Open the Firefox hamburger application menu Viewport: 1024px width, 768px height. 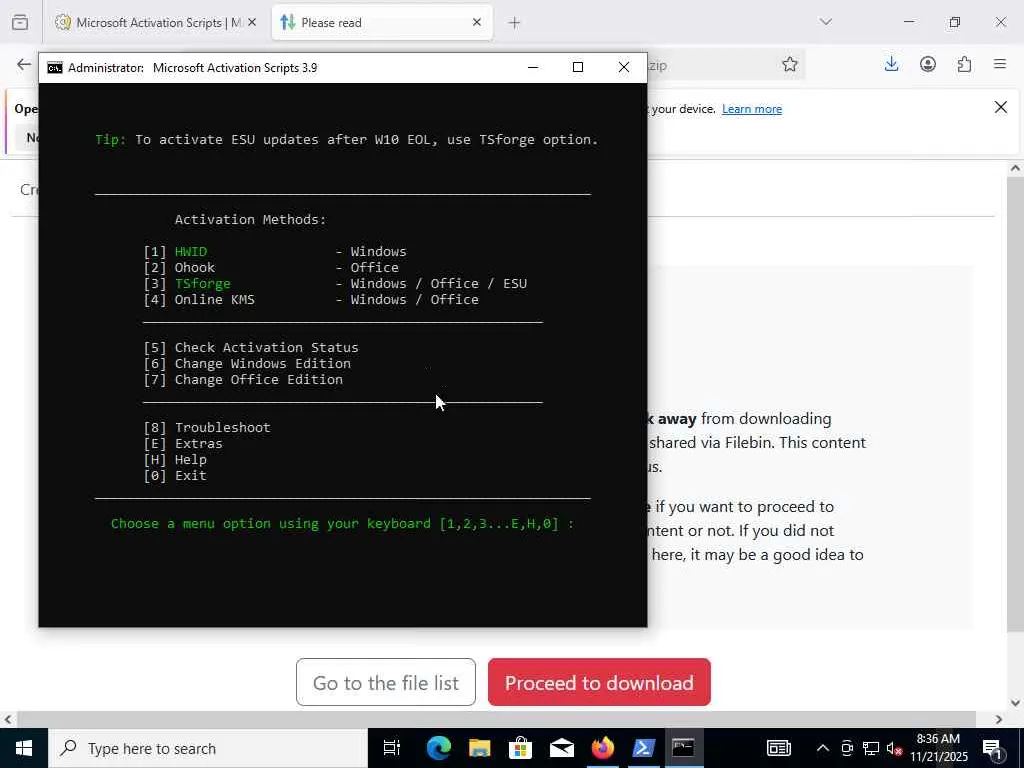pyautogui.click(x=1000, y=64)
